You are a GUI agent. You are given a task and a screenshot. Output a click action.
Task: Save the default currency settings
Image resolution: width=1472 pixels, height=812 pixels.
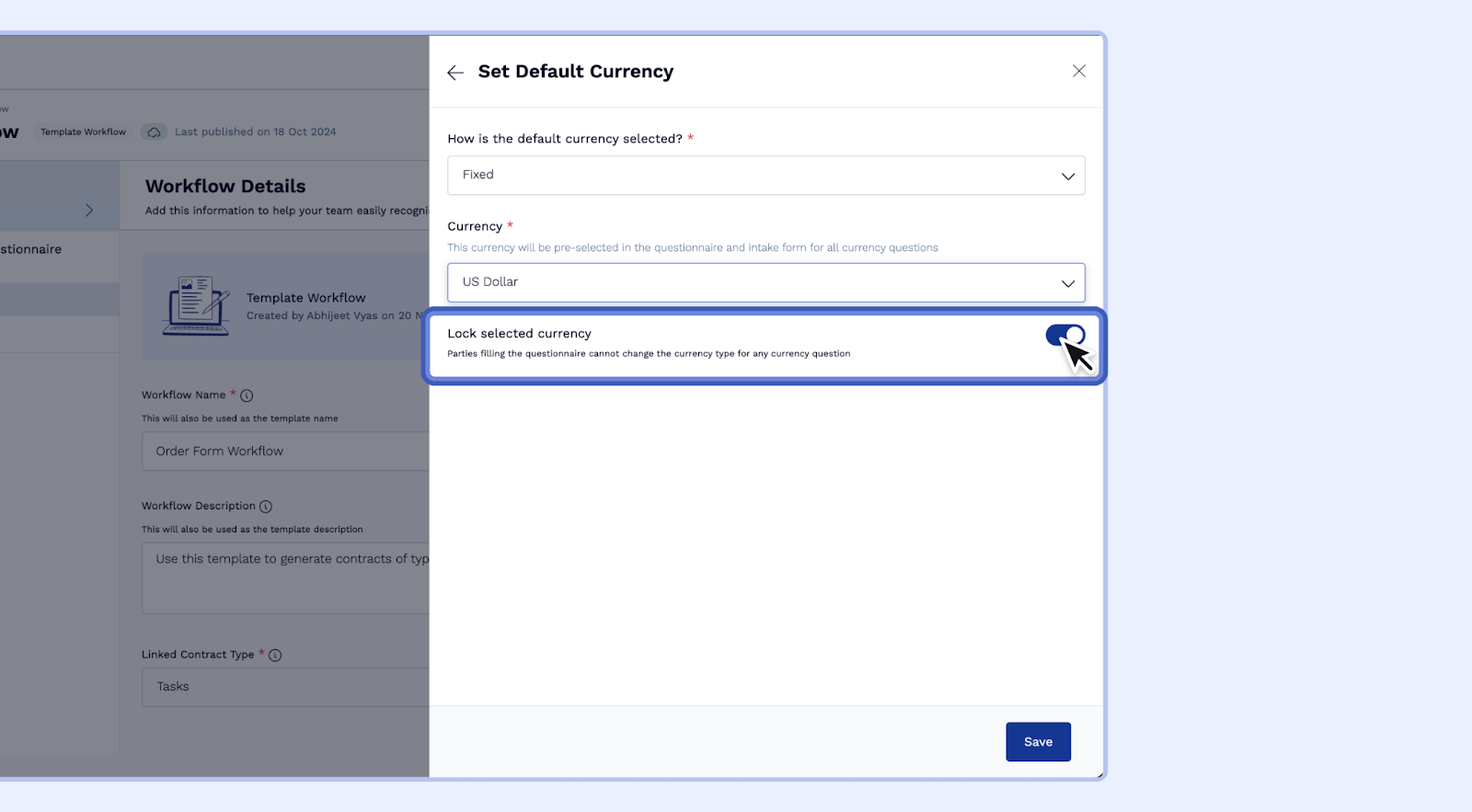[x=1038, y=742]
